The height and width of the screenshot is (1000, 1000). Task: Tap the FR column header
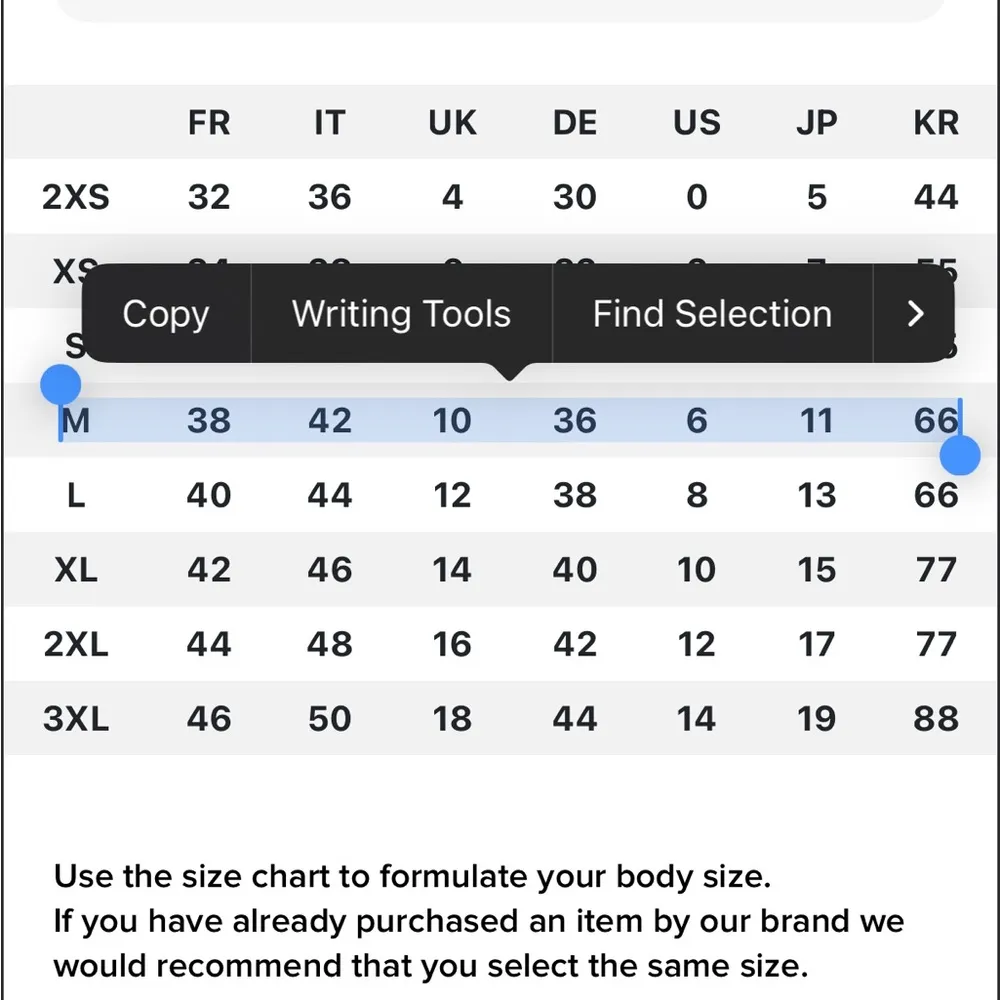pos(209,123)
